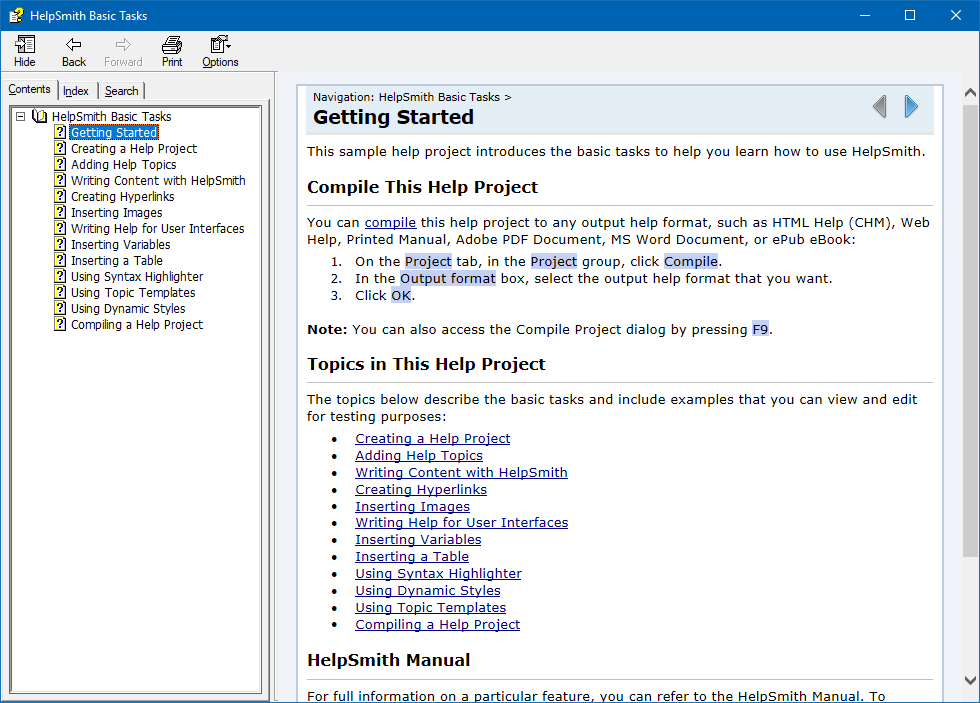
Task: Click the topic icon beside Inserting Variables
Action: [x=60, y=244]
